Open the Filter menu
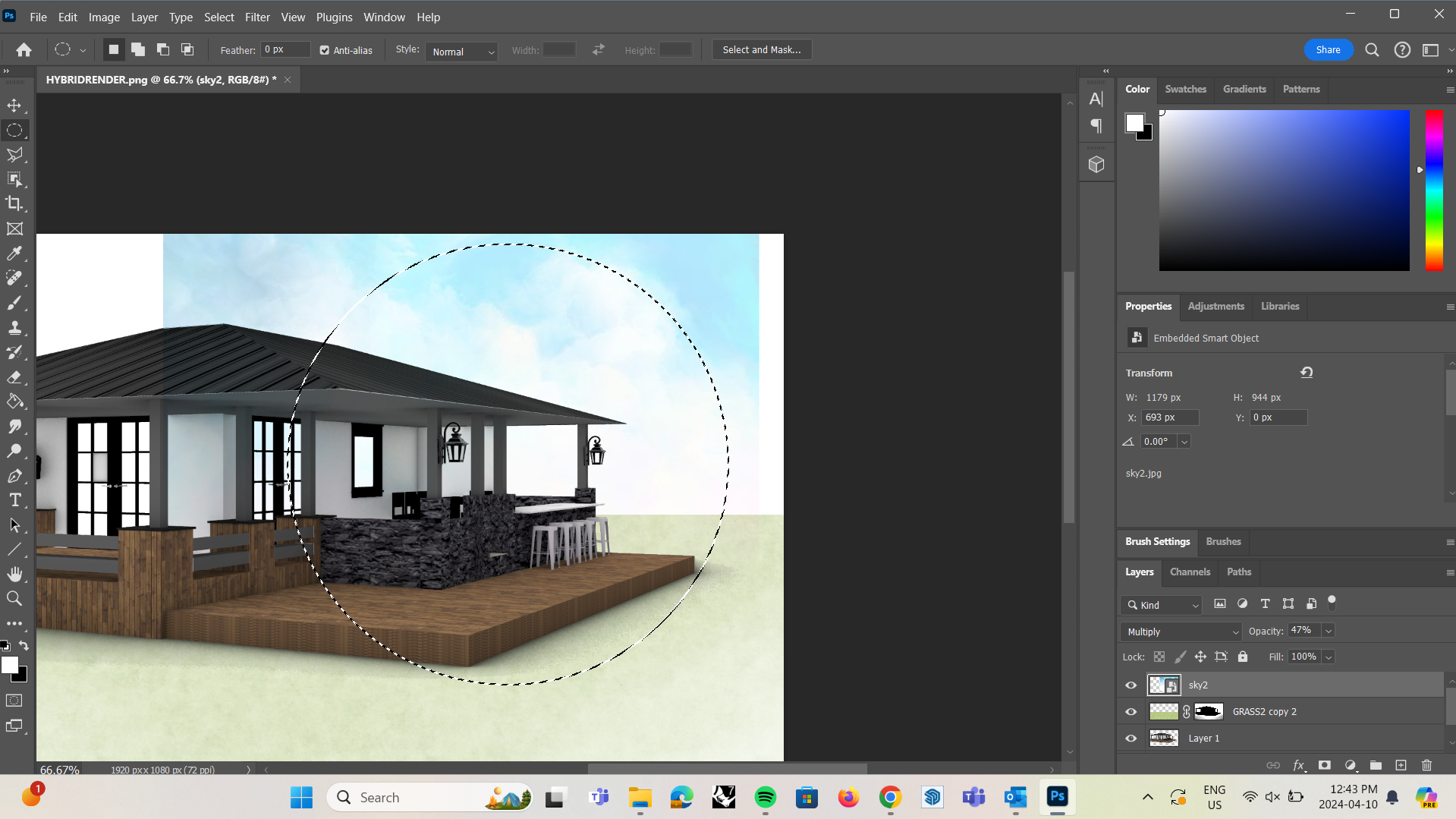This screenshot has height=819, width=1456. [257, 17]
